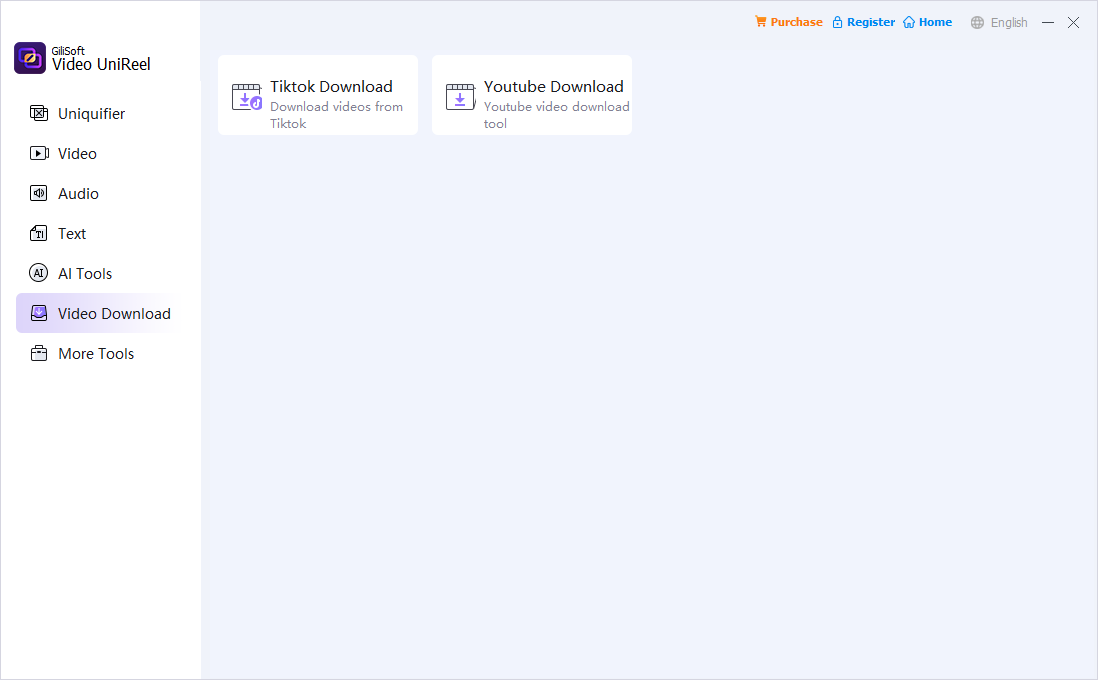The height and width of the screenshot is (680, 1098).
Task: Open AI Tools from the sidebar
Action: point(85,274)
